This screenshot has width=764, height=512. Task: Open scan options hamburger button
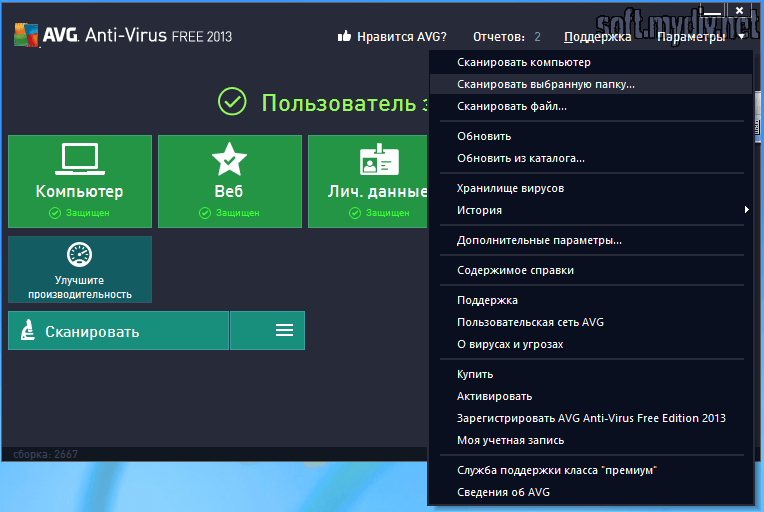[267, 330]
